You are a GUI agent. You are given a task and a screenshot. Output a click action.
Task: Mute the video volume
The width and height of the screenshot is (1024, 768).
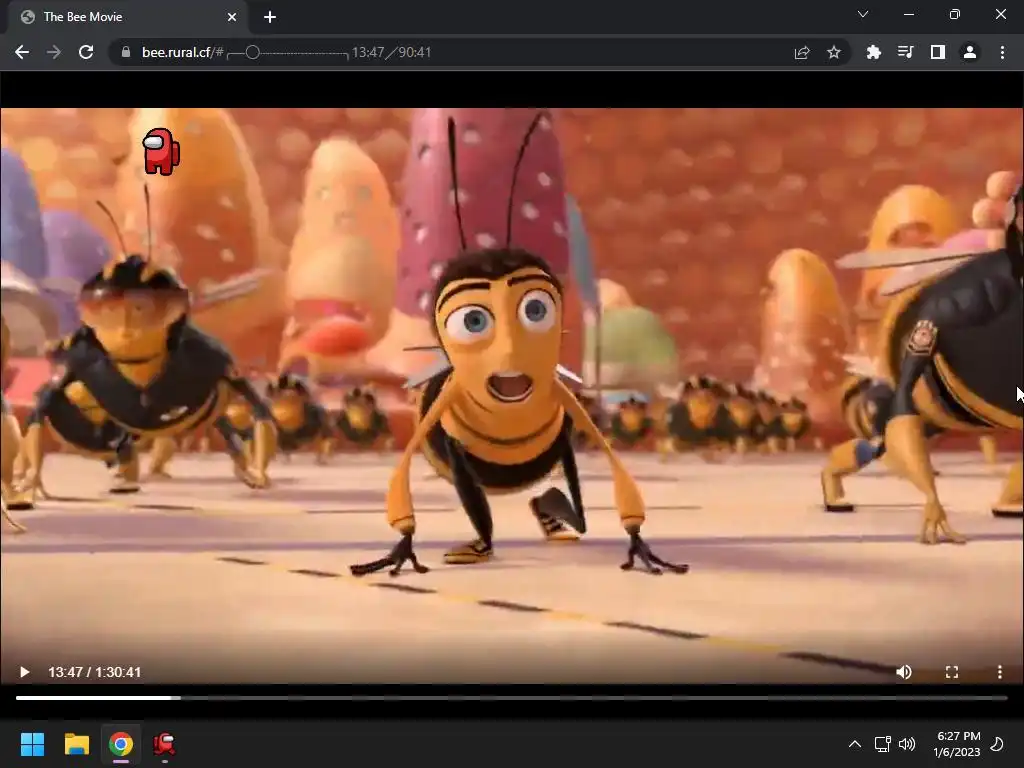tap(904, 672)
